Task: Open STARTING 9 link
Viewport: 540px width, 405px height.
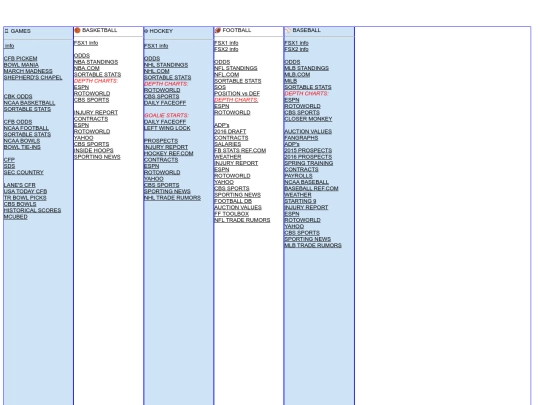Action: (x=300, y=201)
